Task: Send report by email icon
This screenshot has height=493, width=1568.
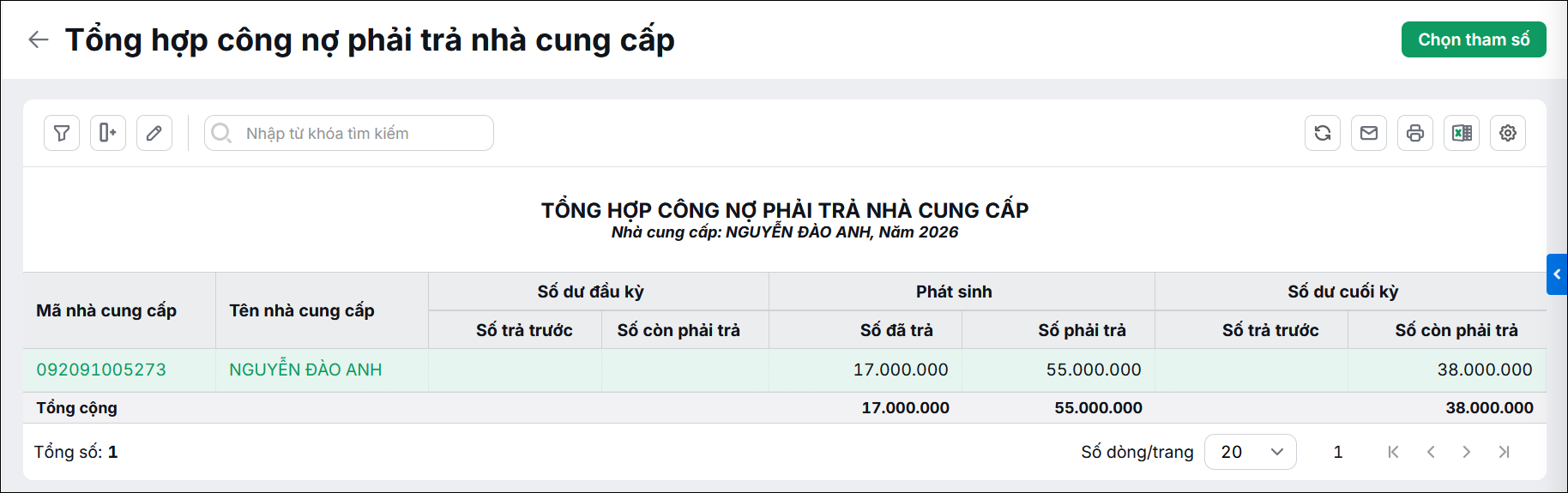Action: coord(1369,133)
